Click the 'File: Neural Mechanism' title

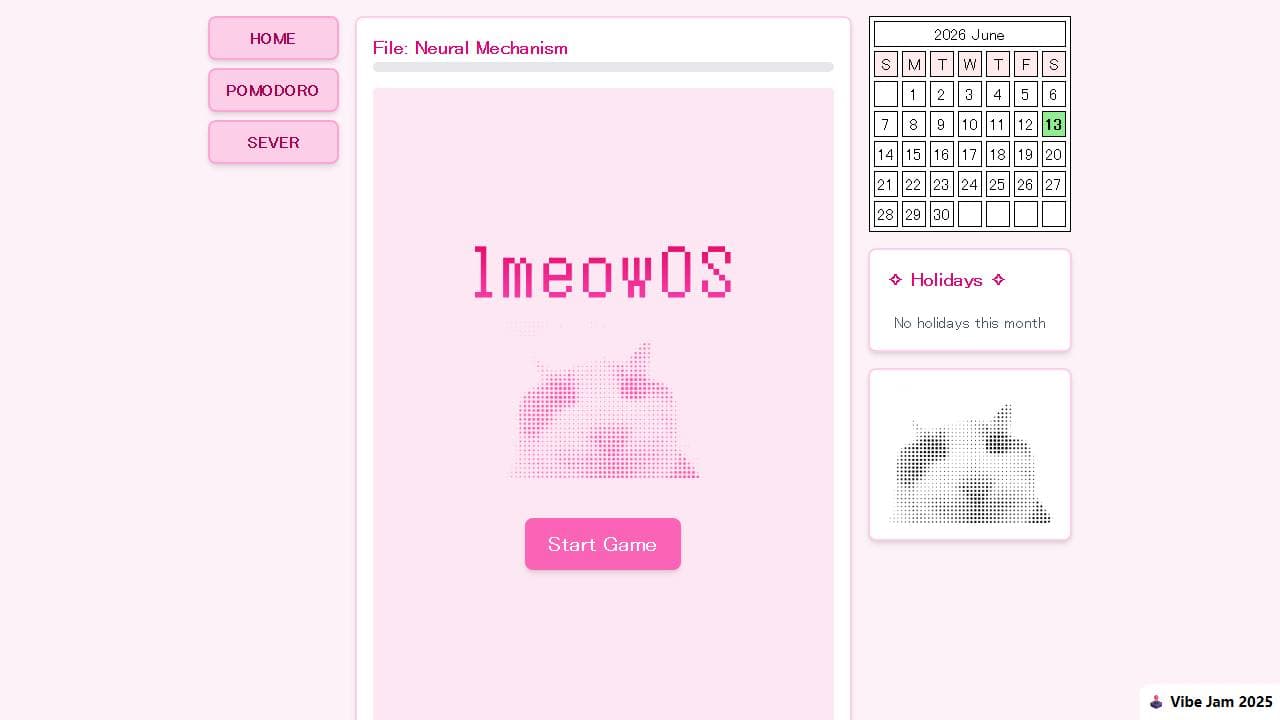pos(470,48)
